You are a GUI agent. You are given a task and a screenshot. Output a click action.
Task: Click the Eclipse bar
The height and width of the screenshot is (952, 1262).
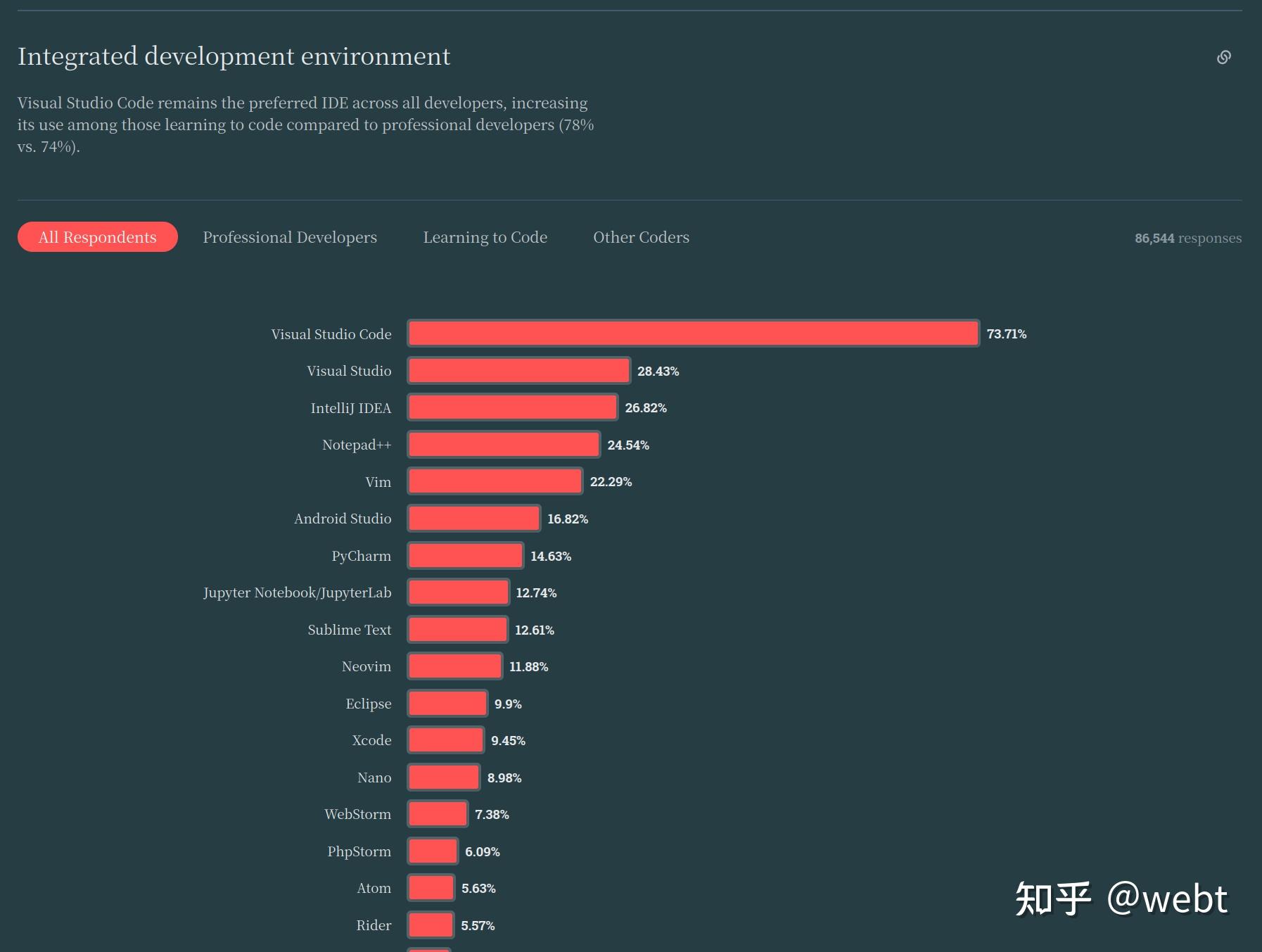point(447,703)
